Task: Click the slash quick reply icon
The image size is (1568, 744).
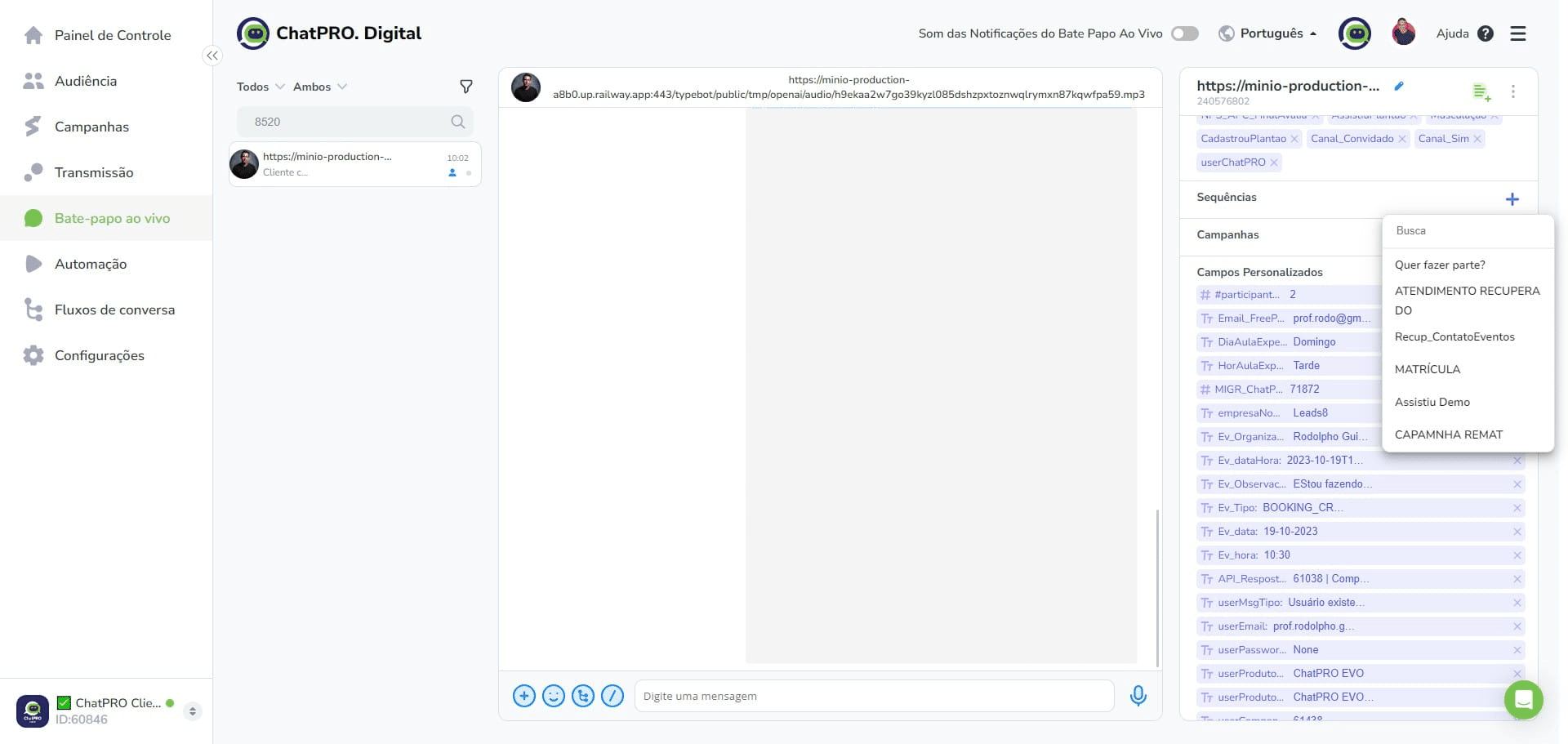Action: [612, 696]
